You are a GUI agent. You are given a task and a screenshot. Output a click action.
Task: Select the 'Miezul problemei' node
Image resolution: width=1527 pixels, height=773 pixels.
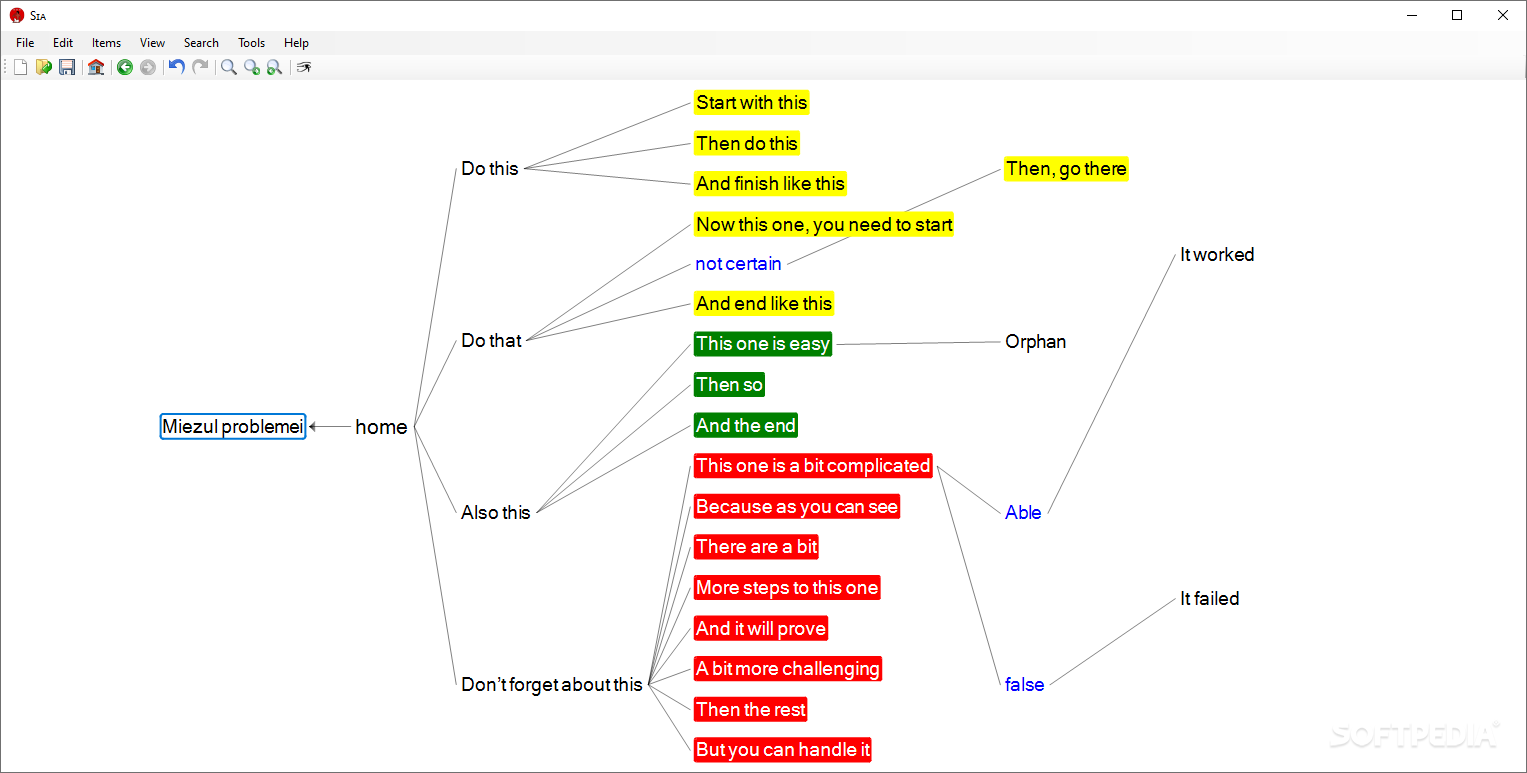point(233,427)
